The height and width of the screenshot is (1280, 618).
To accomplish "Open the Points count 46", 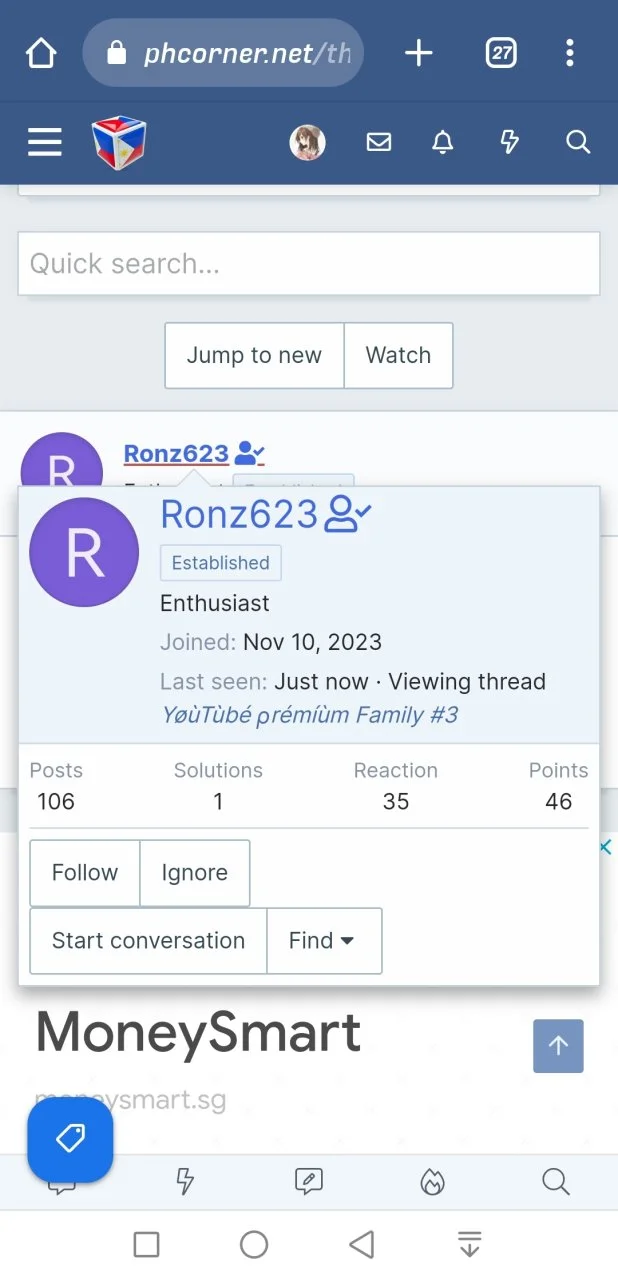I will (x=559, y=802).
